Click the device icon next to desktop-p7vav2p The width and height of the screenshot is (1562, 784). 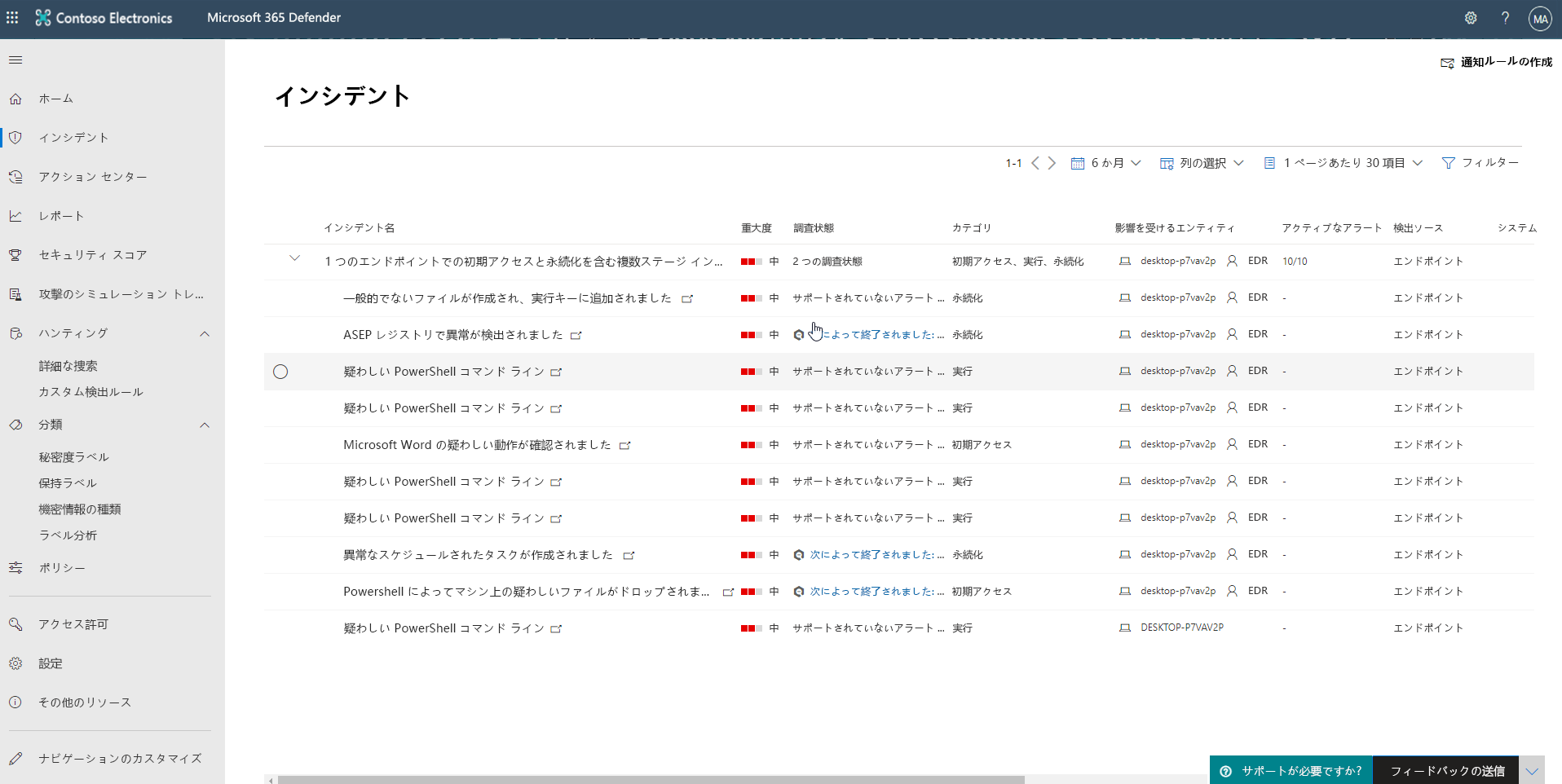(1125, 261)
